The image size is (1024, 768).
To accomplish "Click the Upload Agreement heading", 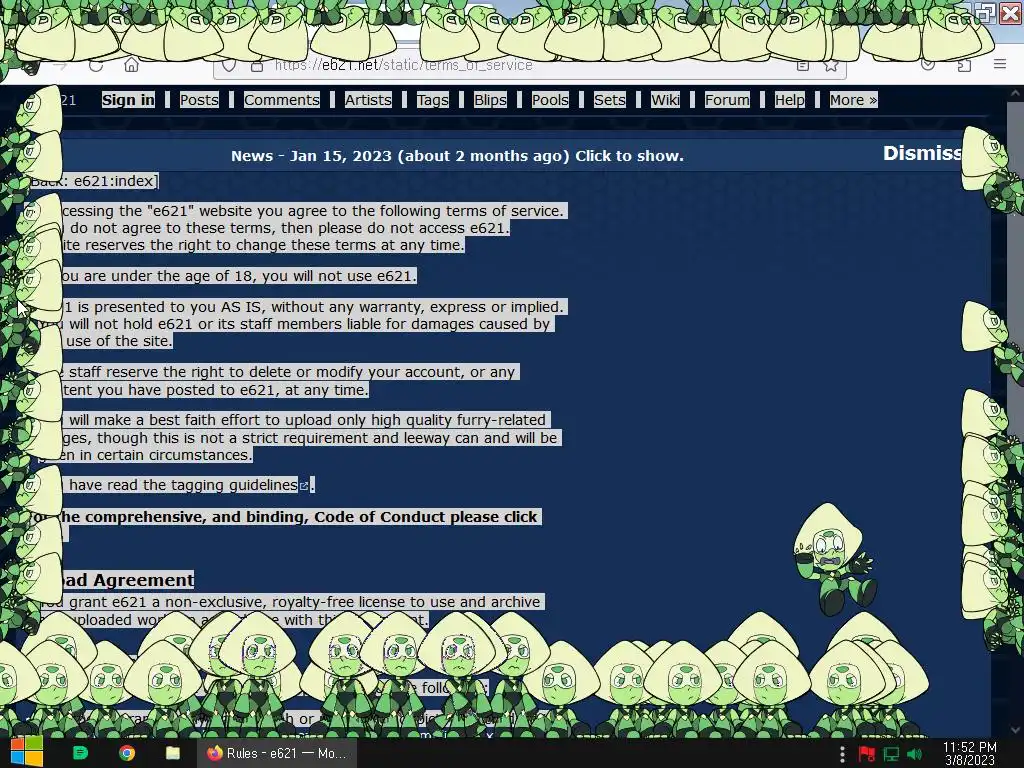I will (128, 580).
